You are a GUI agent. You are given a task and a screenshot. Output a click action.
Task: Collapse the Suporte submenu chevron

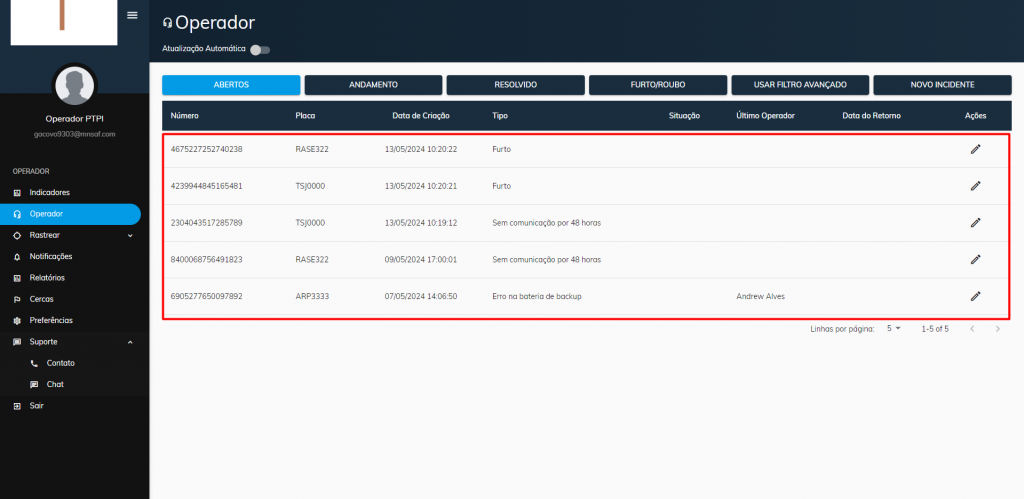130,342
